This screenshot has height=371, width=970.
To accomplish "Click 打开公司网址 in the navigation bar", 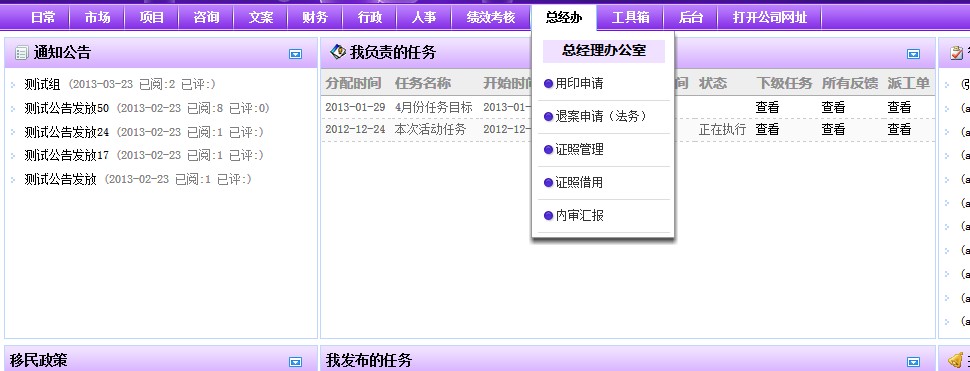I will 770,18.
